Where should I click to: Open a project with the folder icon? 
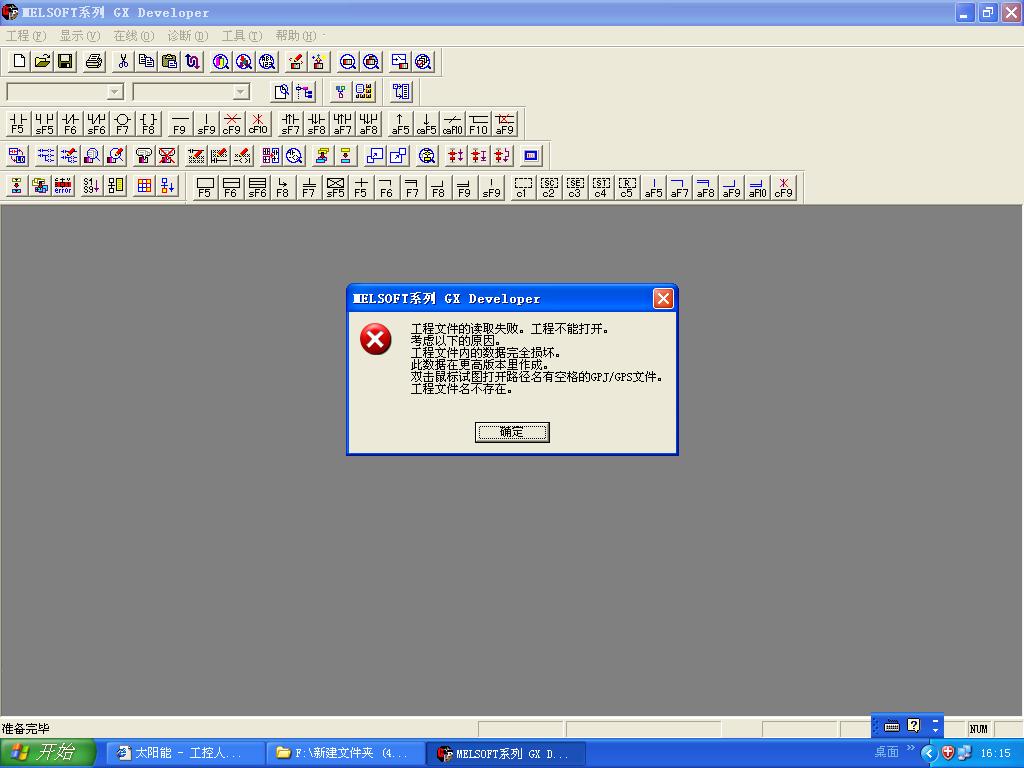click(42, 62)
